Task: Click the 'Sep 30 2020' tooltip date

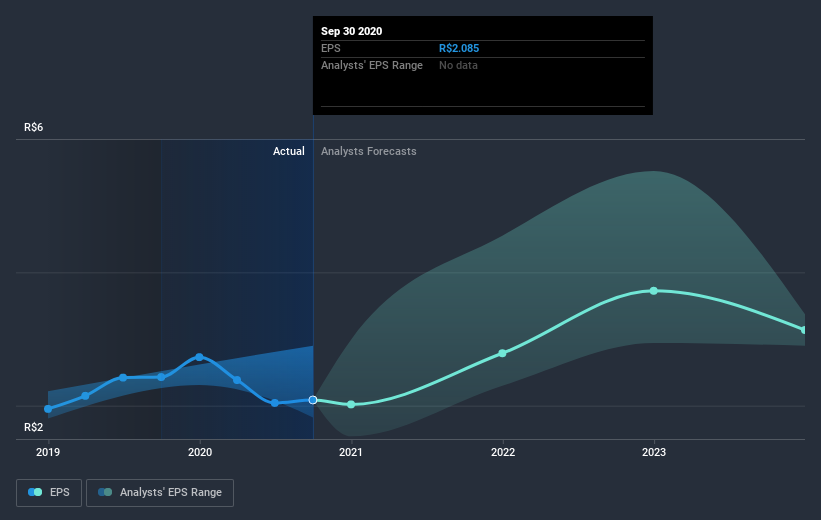Action: click(x=351, y=31)
